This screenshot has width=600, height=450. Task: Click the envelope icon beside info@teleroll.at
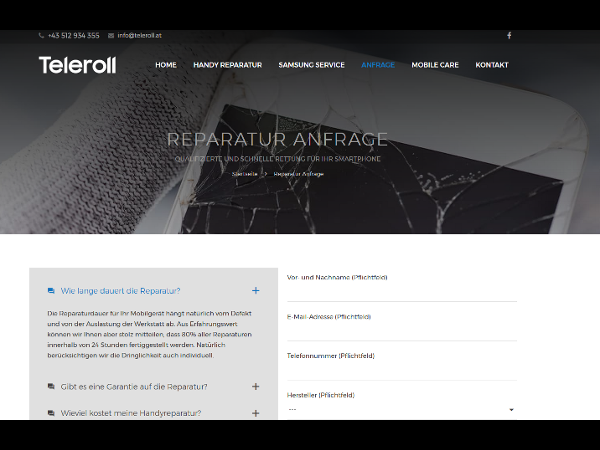(111, 35)
